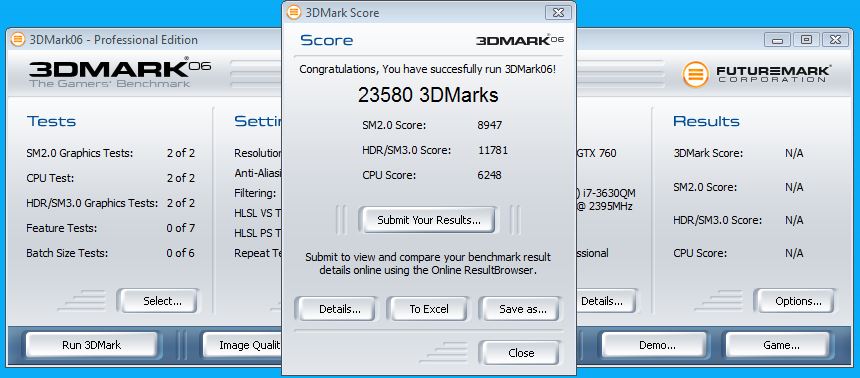Screen dimensions: 860x378
Task: Submit your benchmark results online
Action: tap(428, 220)
